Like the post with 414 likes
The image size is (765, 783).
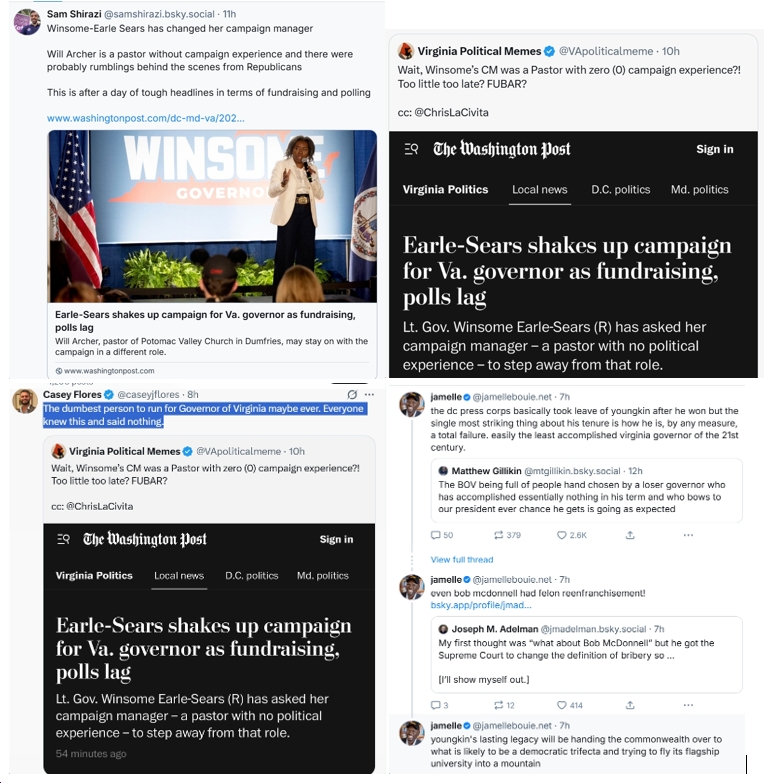(x=561, y=705)
